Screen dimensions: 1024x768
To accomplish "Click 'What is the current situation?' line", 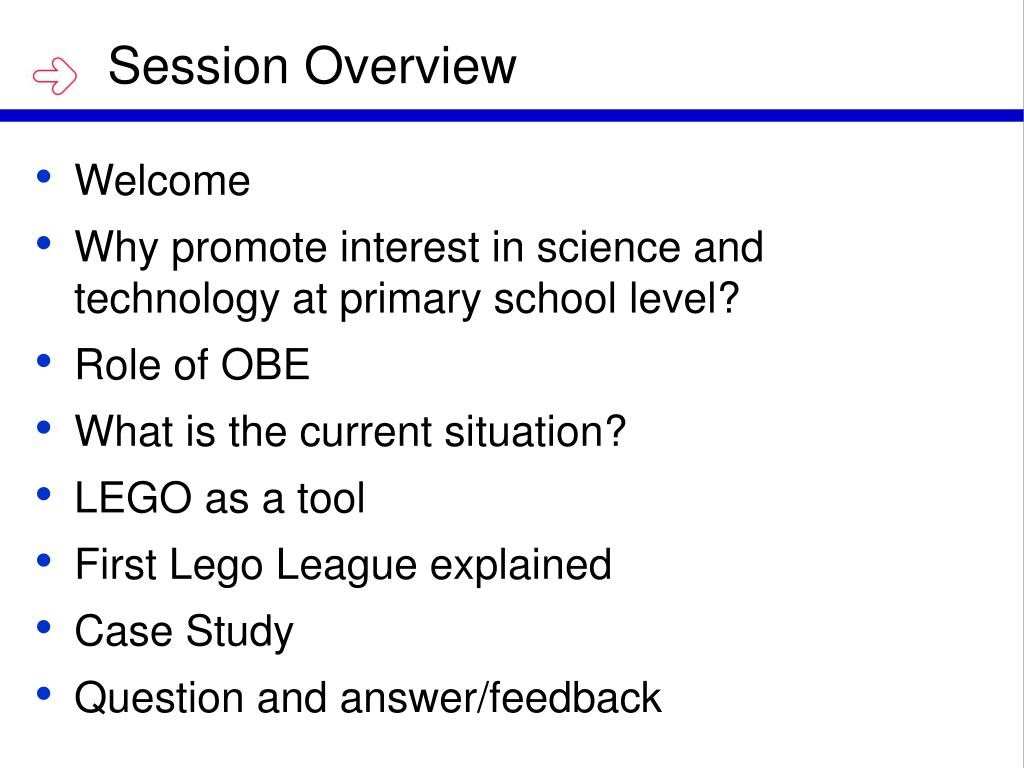I will [351, 431].
